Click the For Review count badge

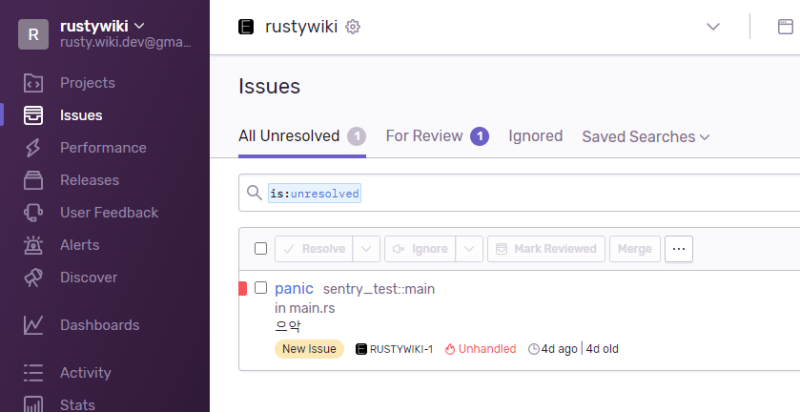click(x=480, y=136)
